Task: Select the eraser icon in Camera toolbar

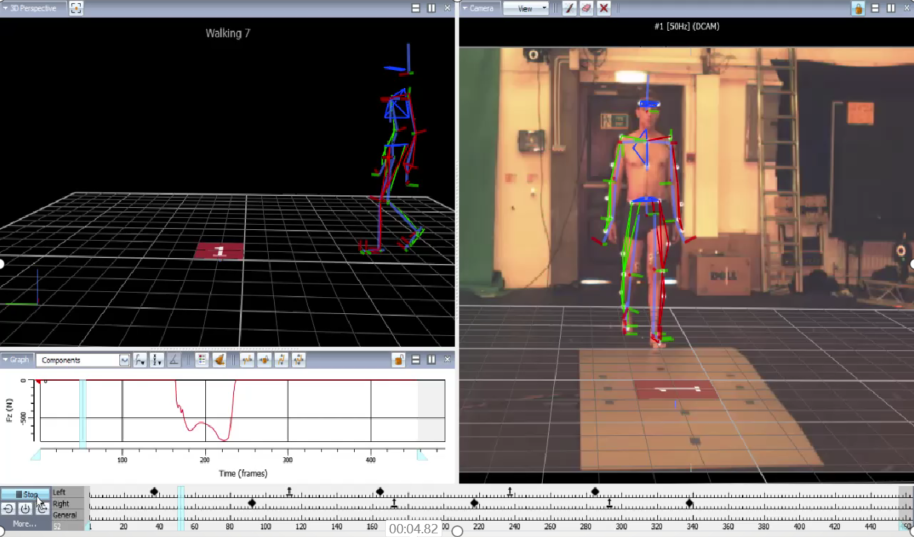Action: pos(587,8)
